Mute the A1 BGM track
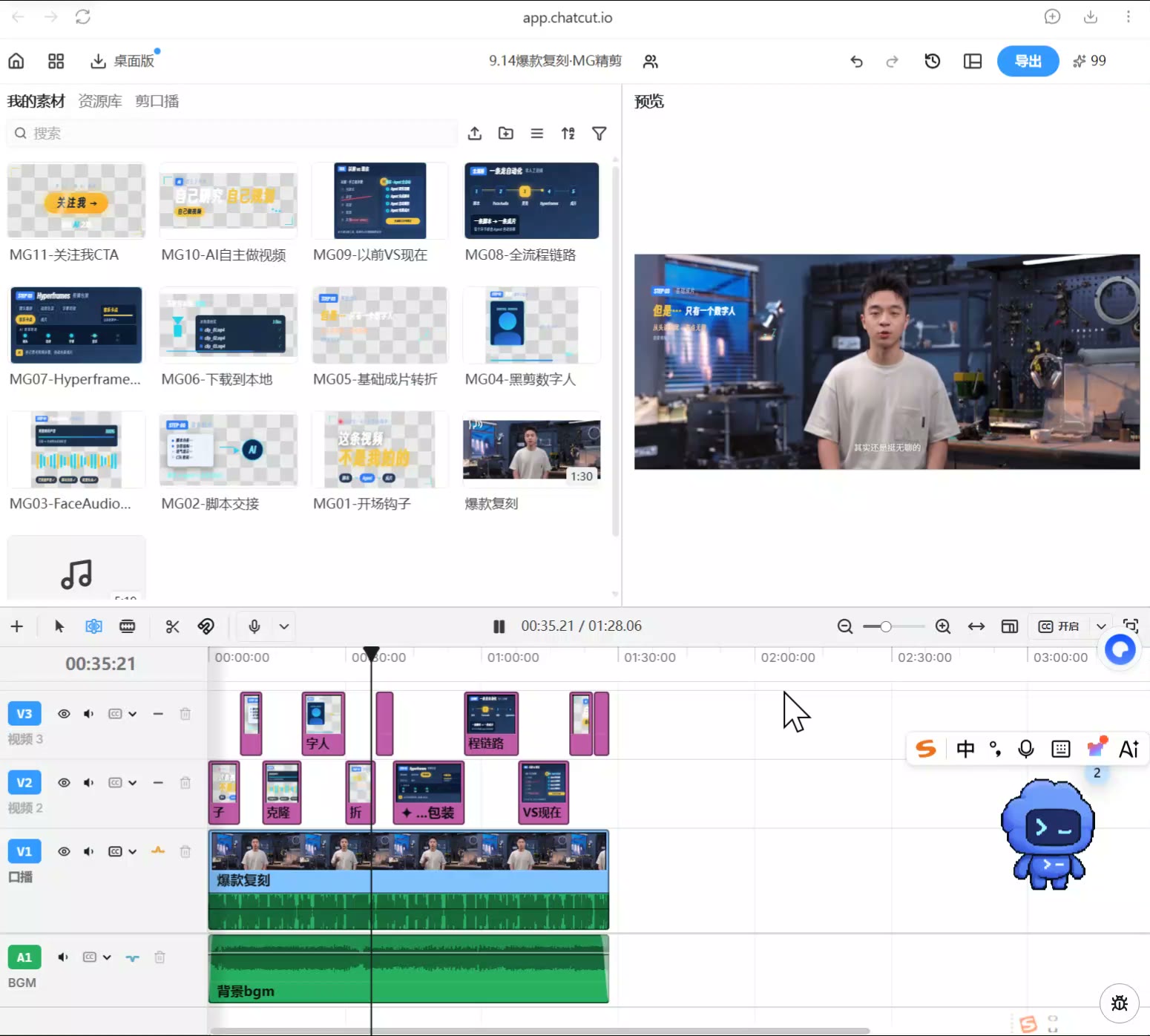Image resolution: width=1150 pixels, height=1036 pixels. (x=63, y=957)
